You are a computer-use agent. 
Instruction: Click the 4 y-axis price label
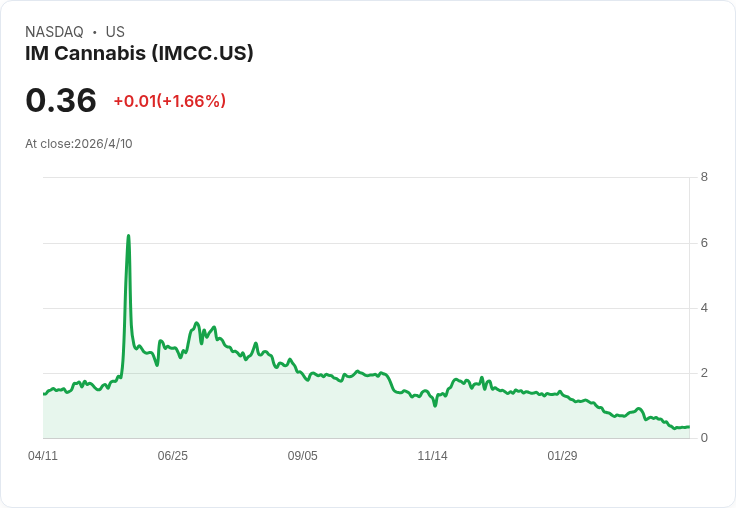[x=704, y=308]
